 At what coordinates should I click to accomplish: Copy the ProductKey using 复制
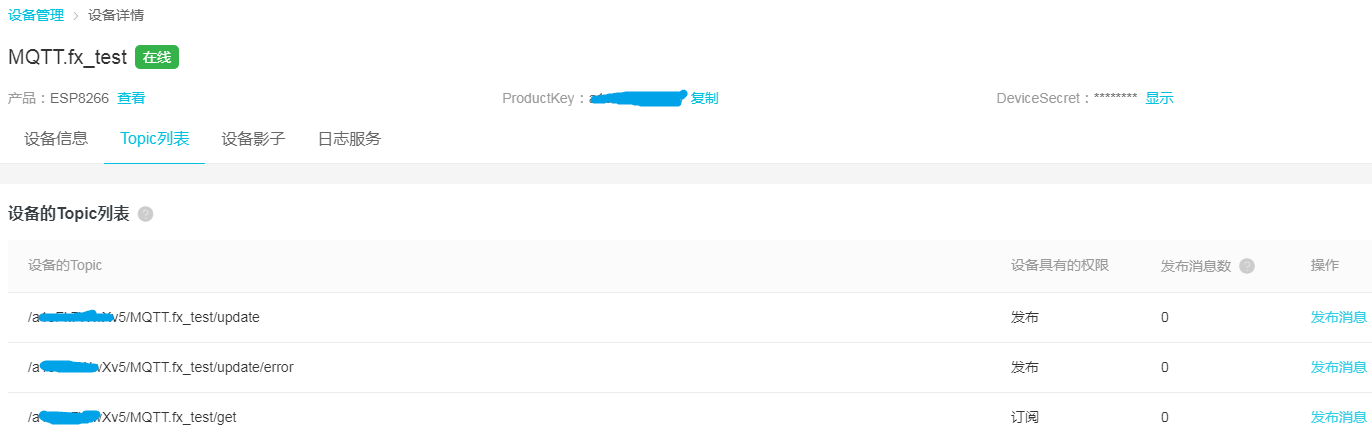click(x=704, y=98)
